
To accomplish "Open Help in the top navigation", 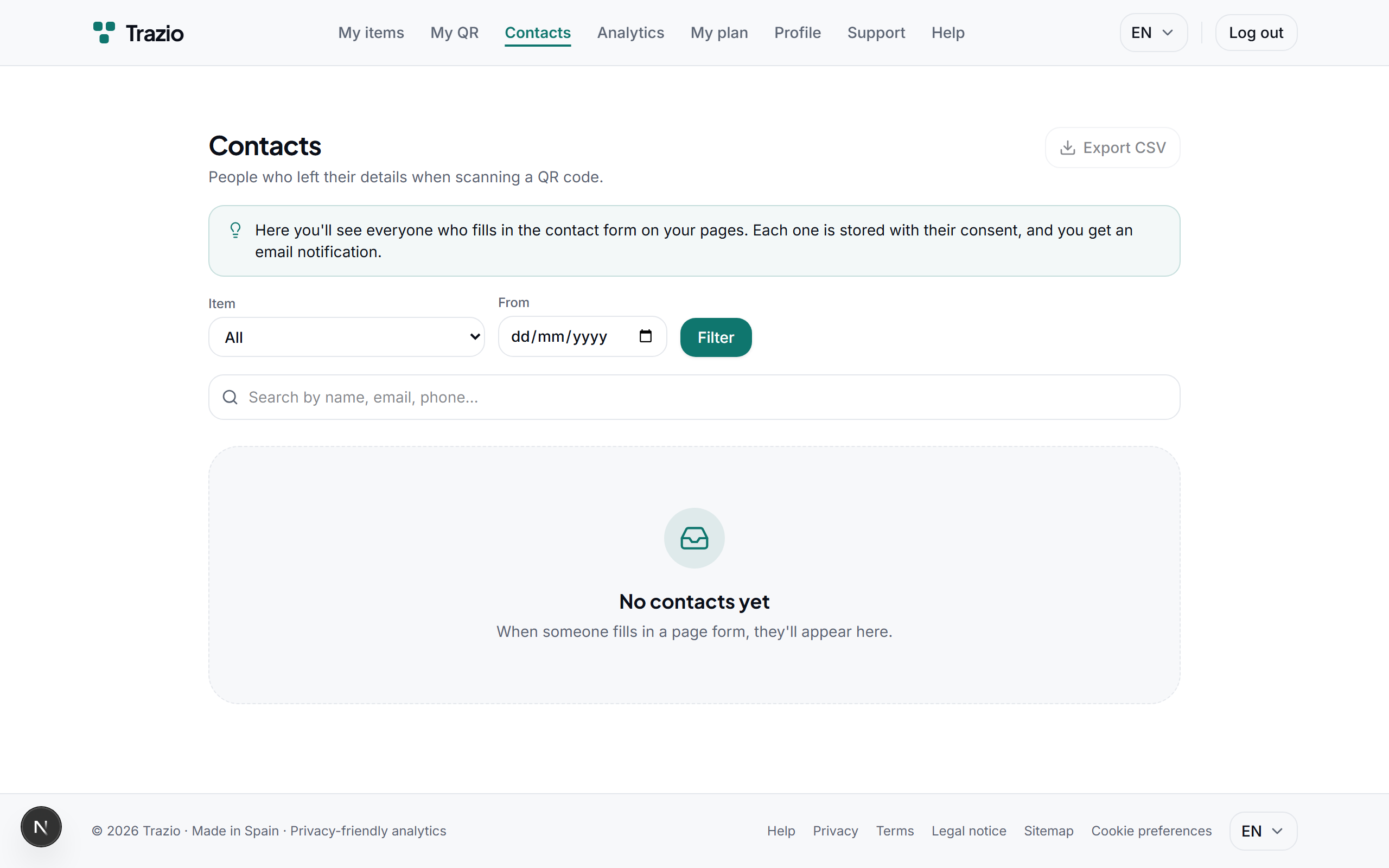I will (948, 33).
